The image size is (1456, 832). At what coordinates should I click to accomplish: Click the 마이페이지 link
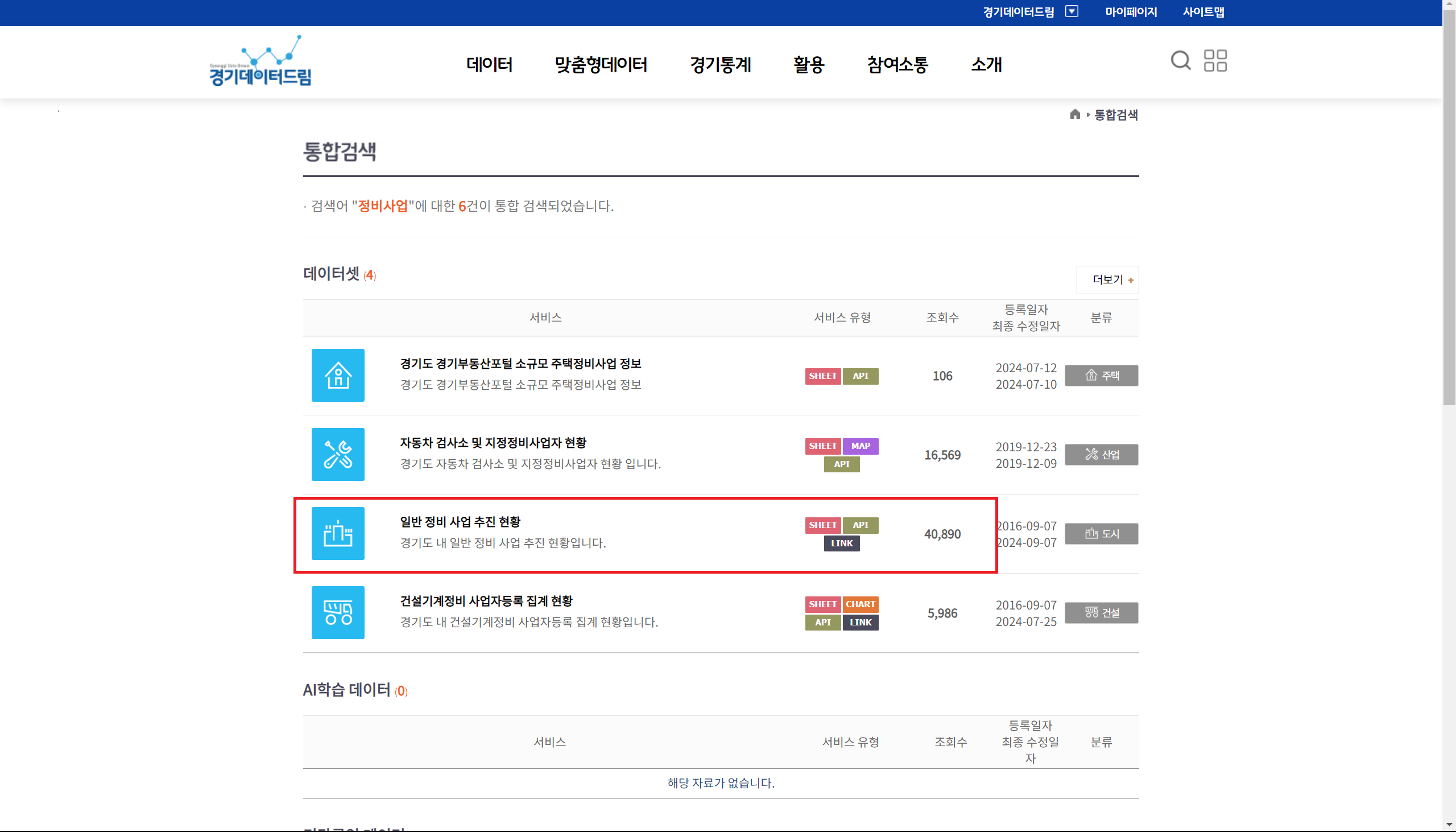click(x=1131, y=12)
